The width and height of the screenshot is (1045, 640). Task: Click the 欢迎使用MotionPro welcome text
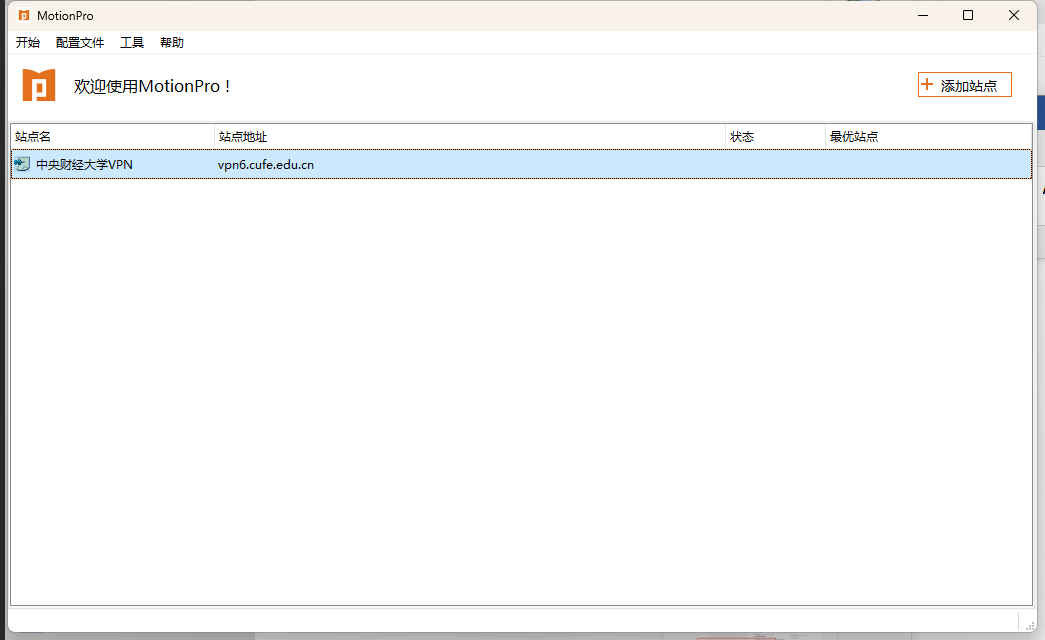(x=152, y=87)
